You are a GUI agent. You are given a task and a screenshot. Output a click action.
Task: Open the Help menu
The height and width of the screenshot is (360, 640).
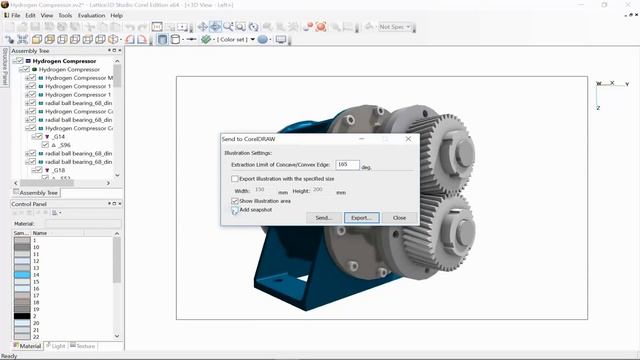click(116, 15)
